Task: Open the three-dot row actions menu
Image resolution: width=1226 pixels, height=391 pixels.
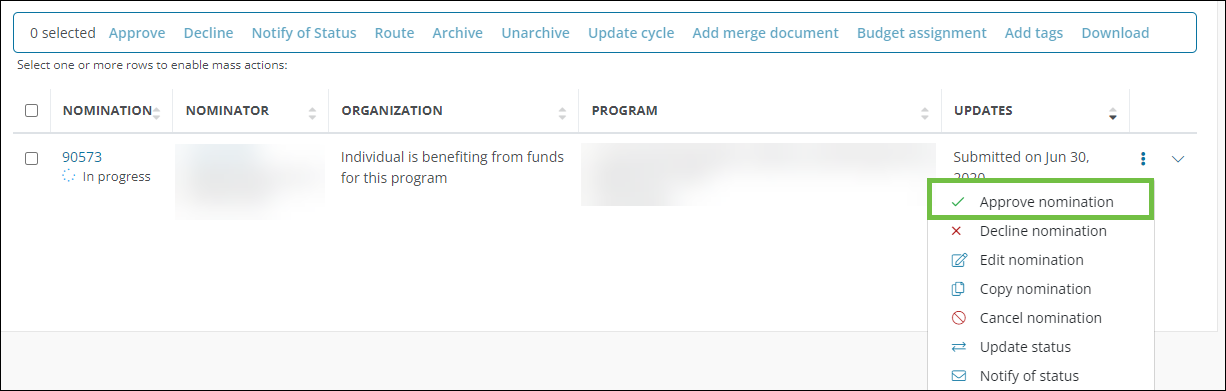Action: tap(1143, 159)
